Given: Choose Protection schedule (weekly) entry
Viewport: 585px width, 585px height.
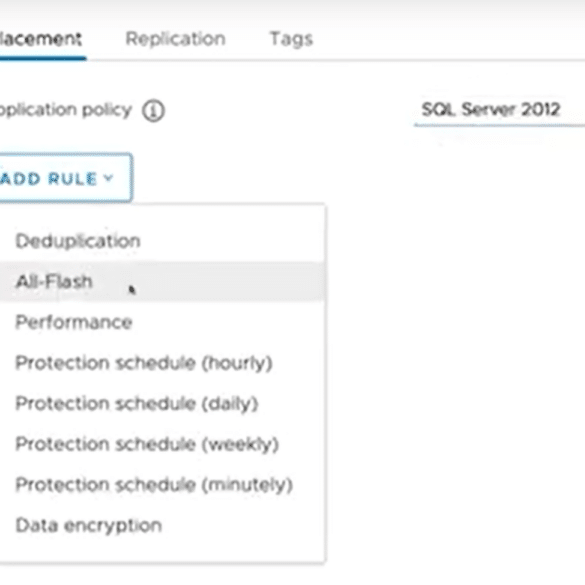Looking at the screenshot, I should pyautogui.click(x=162, y=444).
